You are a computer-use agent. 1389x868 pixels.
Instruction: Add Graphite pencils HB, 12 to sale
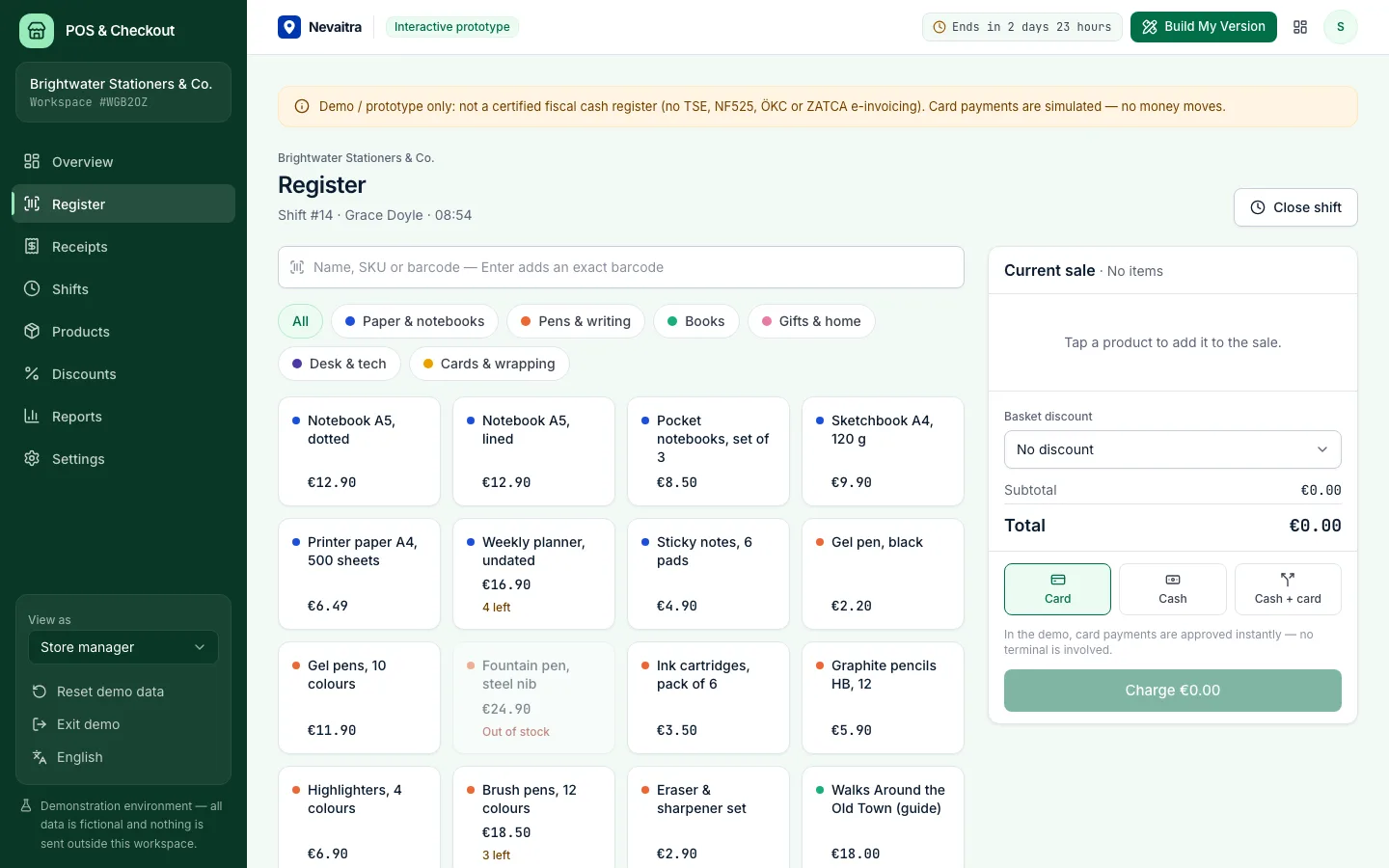click(x=883, y=698)
